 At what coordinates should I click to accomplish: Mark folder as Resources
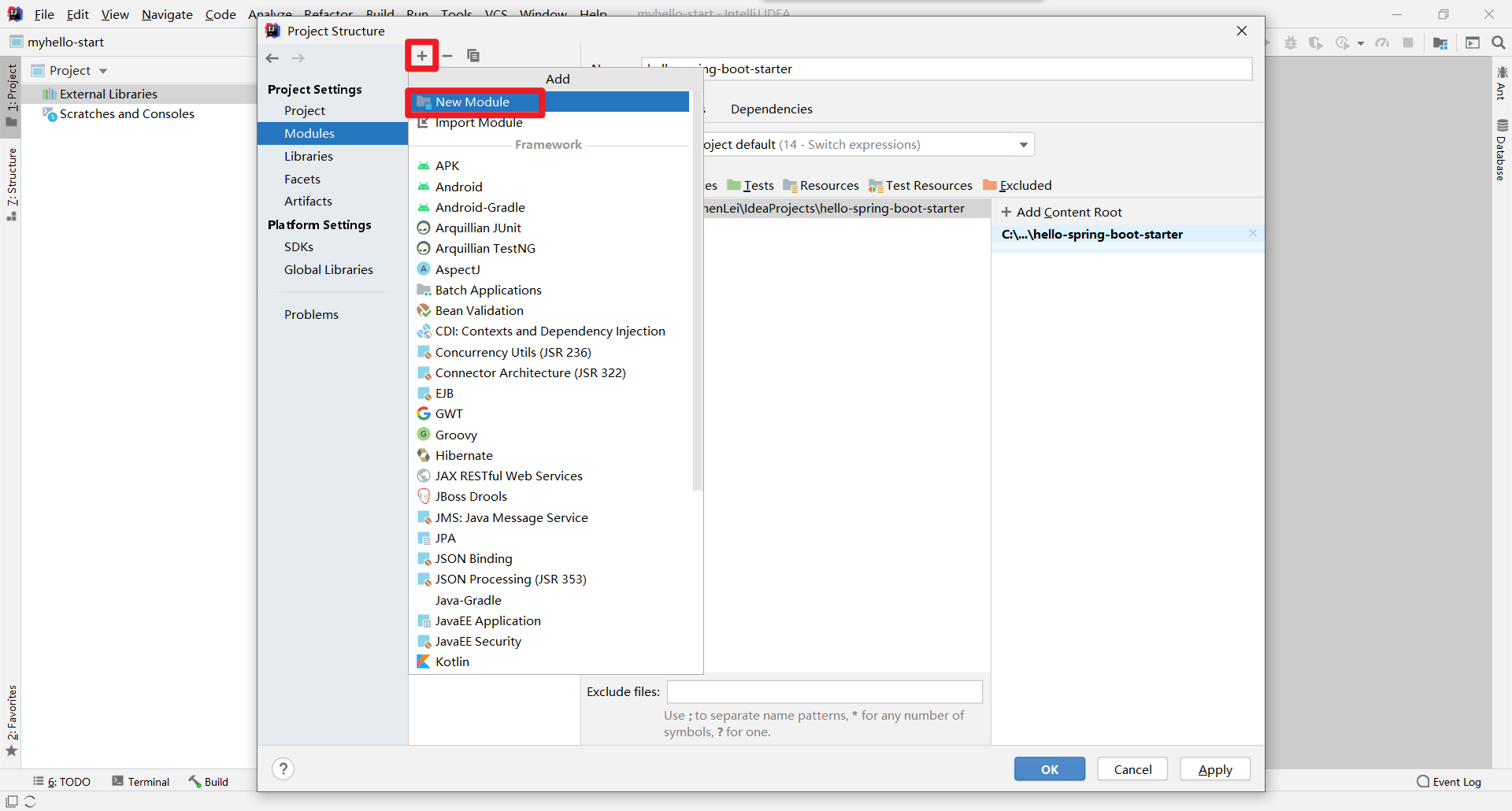coord(821,185)
